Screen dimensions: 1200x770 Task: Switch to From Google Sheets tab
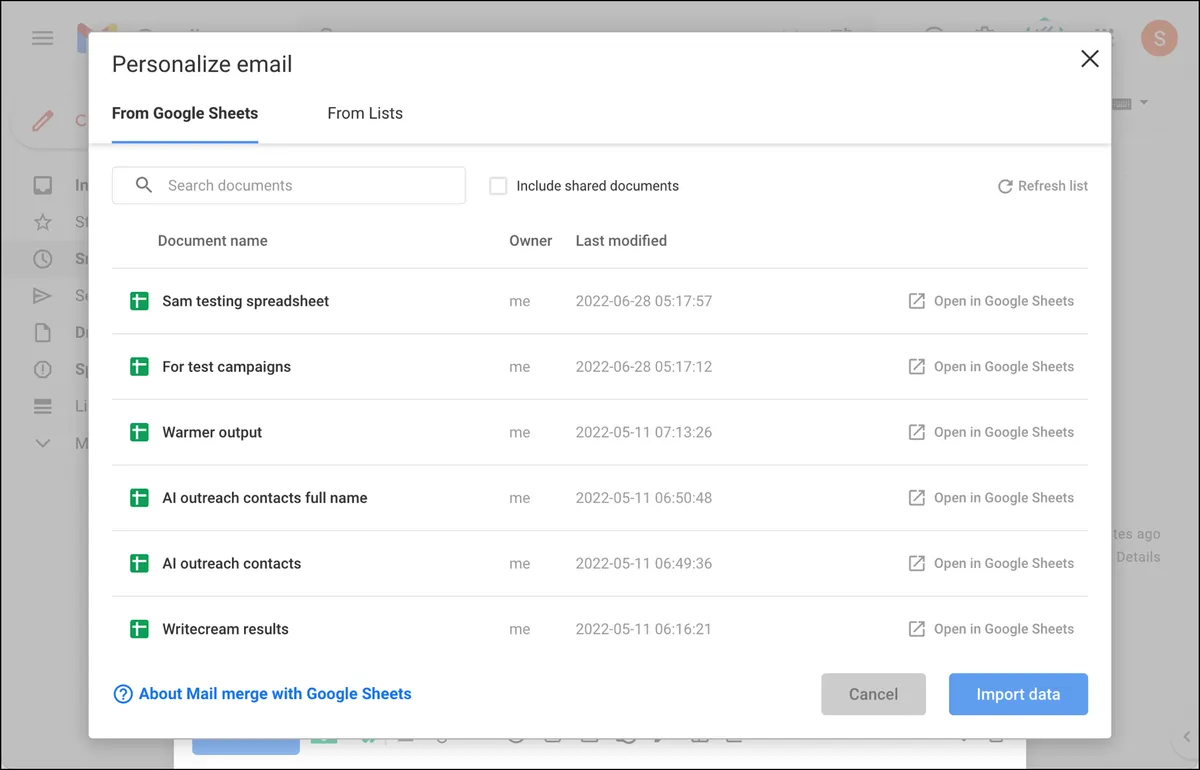pos(185,113)
